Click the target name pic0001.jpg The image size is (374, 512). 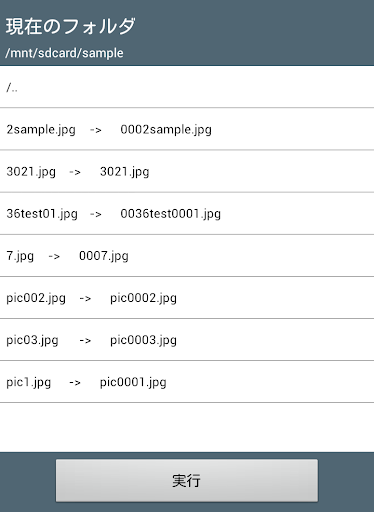pyautogui.click(x=133, y=382)
